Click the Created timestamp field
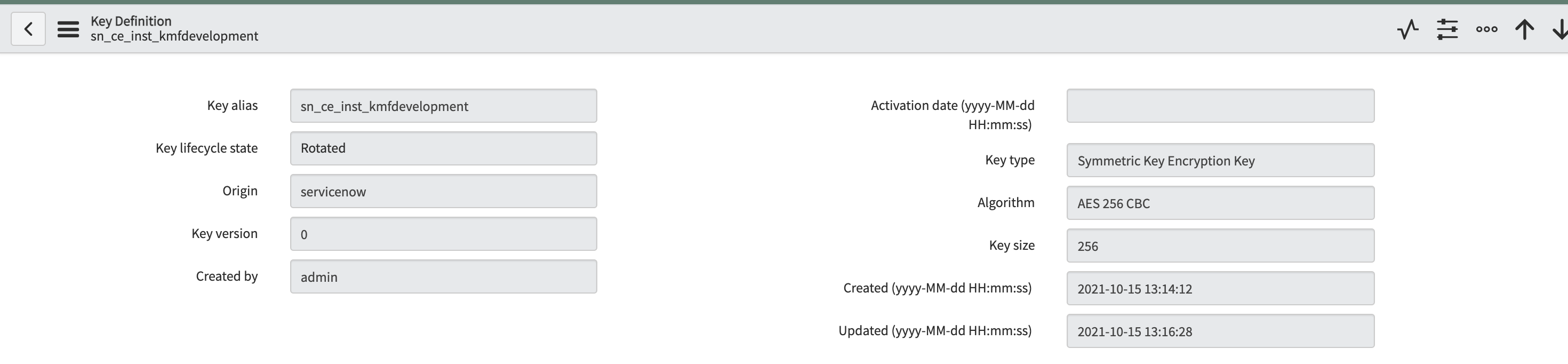The height and width of the screenshot is (364, 1568). [x=1220, y=288]
